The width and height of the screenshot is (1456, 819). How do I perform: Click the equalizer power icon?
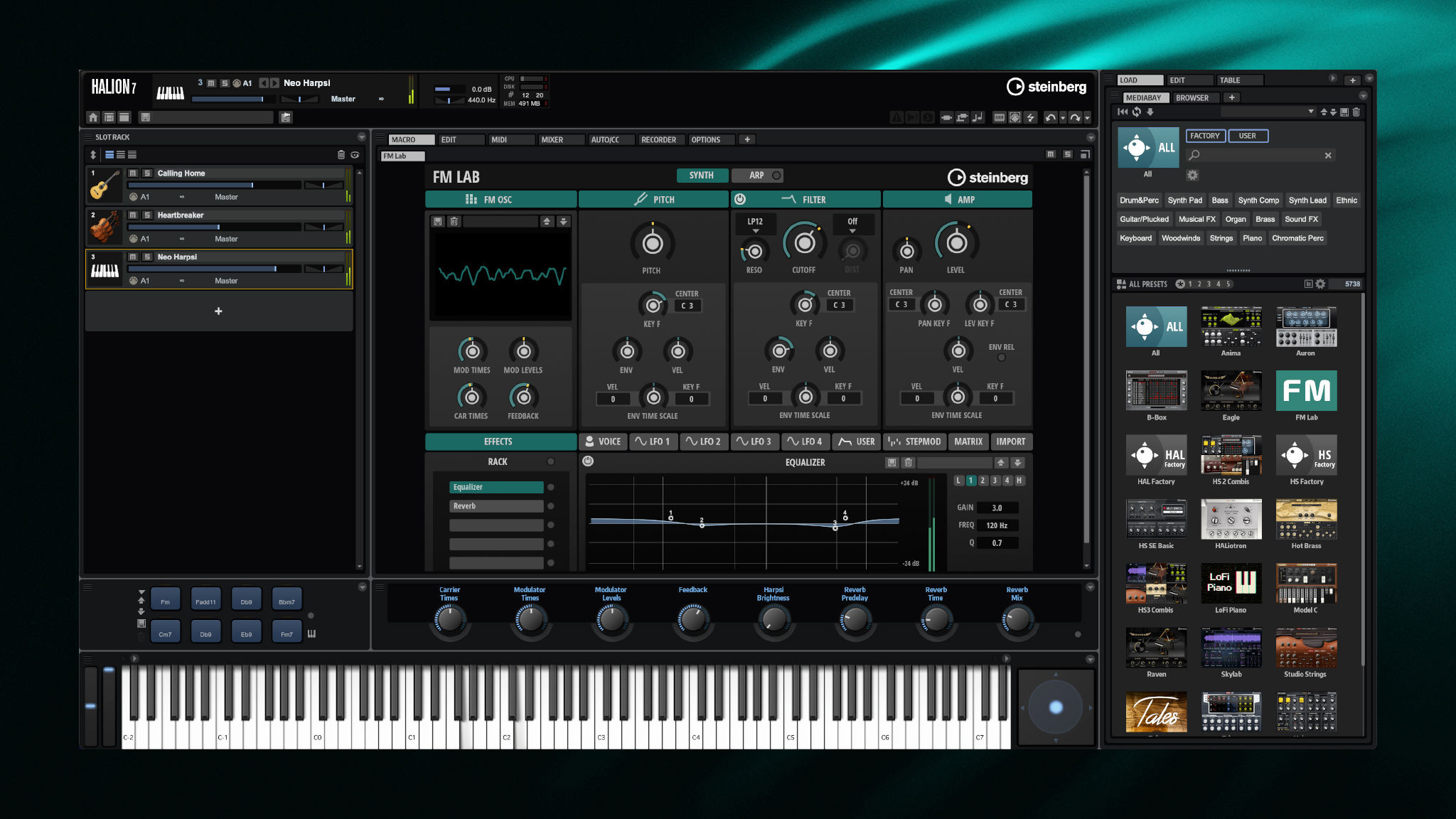point(588,461)
